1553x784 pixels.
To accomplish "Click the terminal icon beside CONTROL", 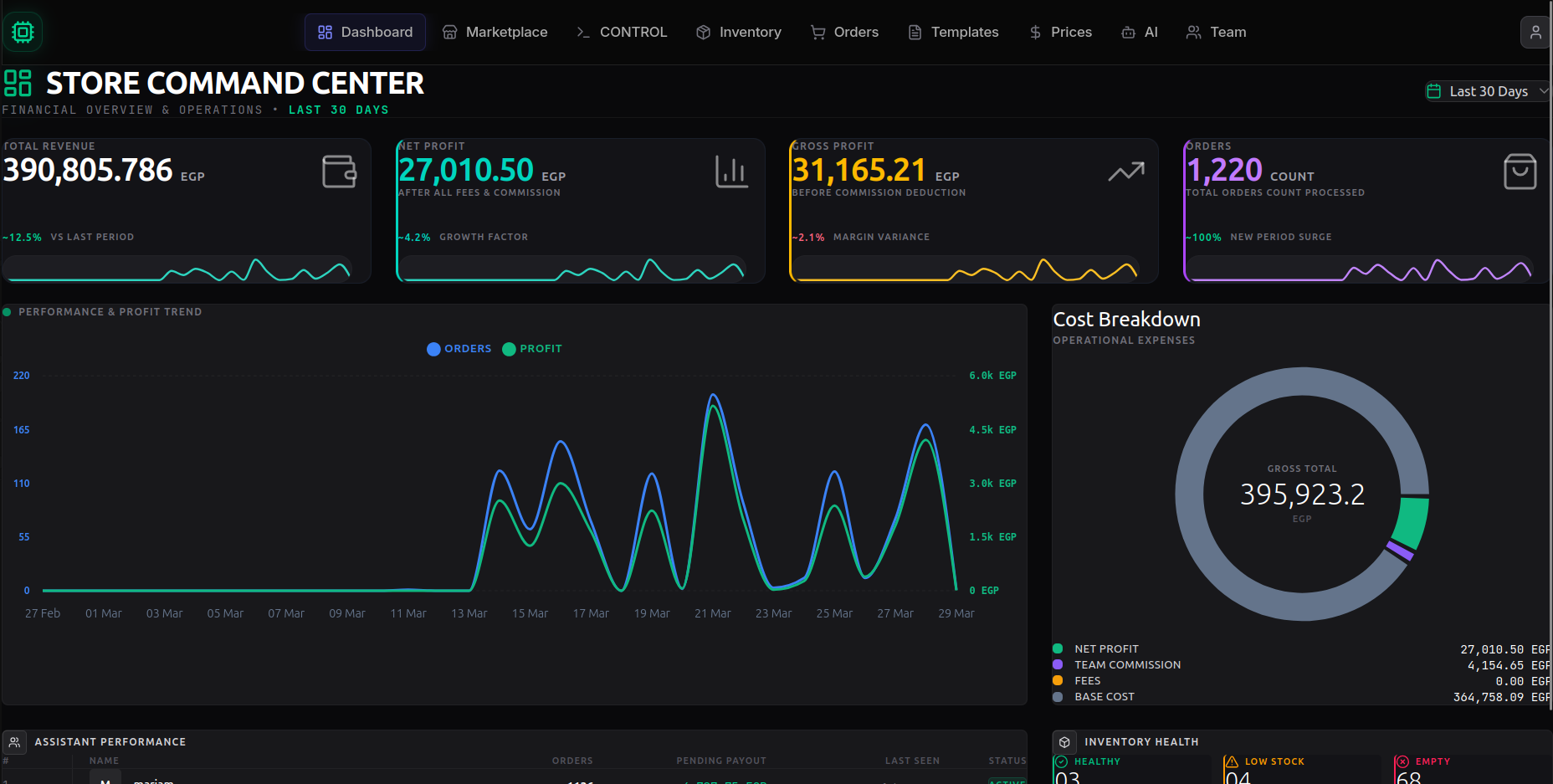I will point(582,32).
